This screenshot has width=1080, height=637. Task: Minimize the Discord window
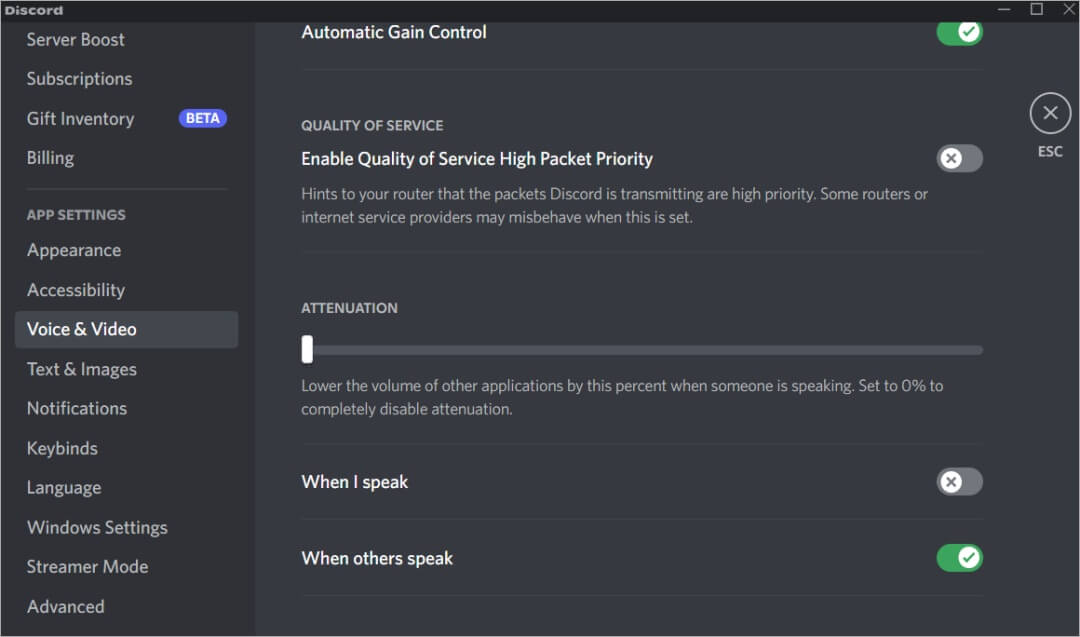point(1004,9)
